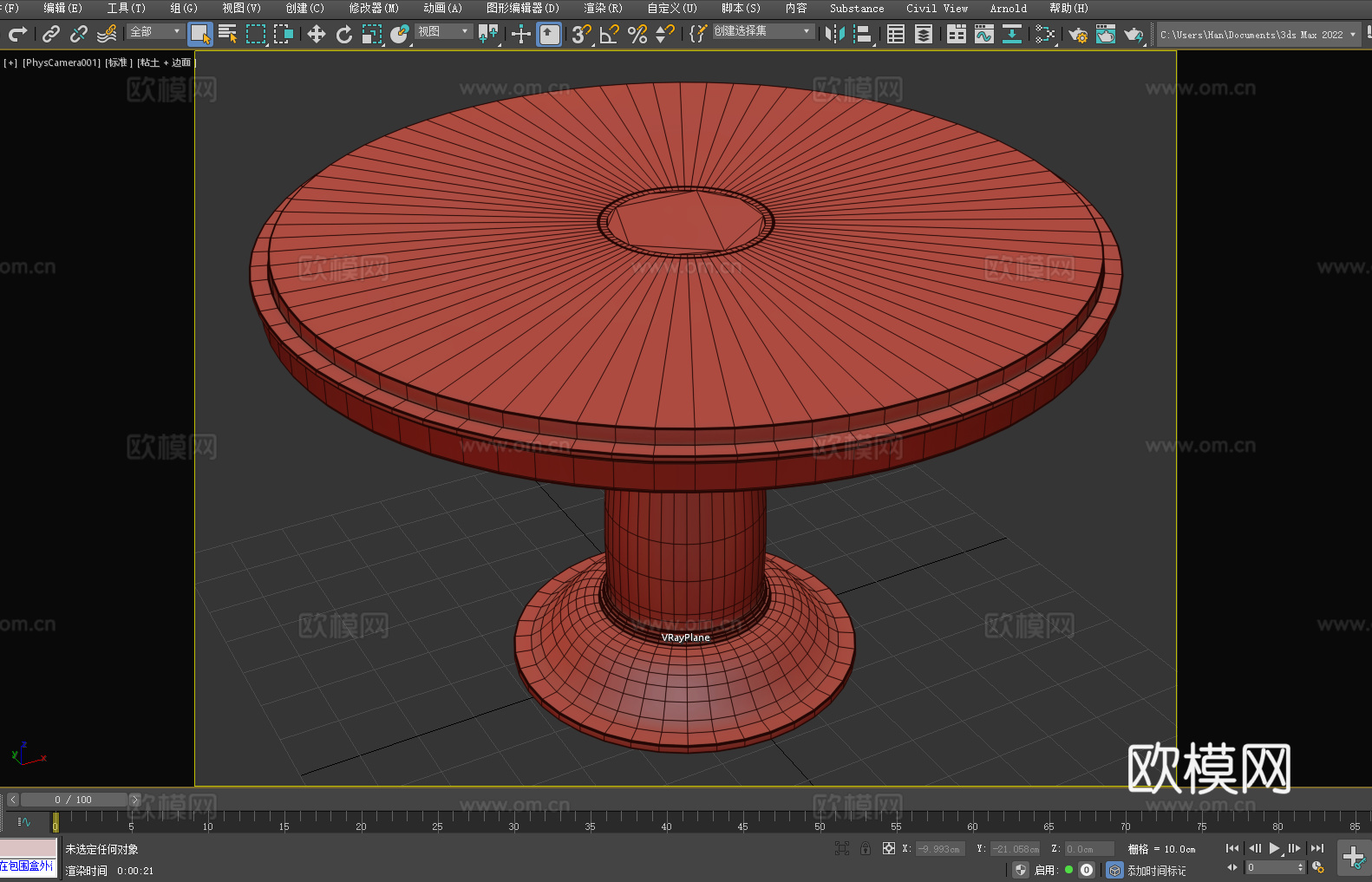The image size is (1372, 882).
Task: Open the 创建(C) menu
Action: point(304,8)
